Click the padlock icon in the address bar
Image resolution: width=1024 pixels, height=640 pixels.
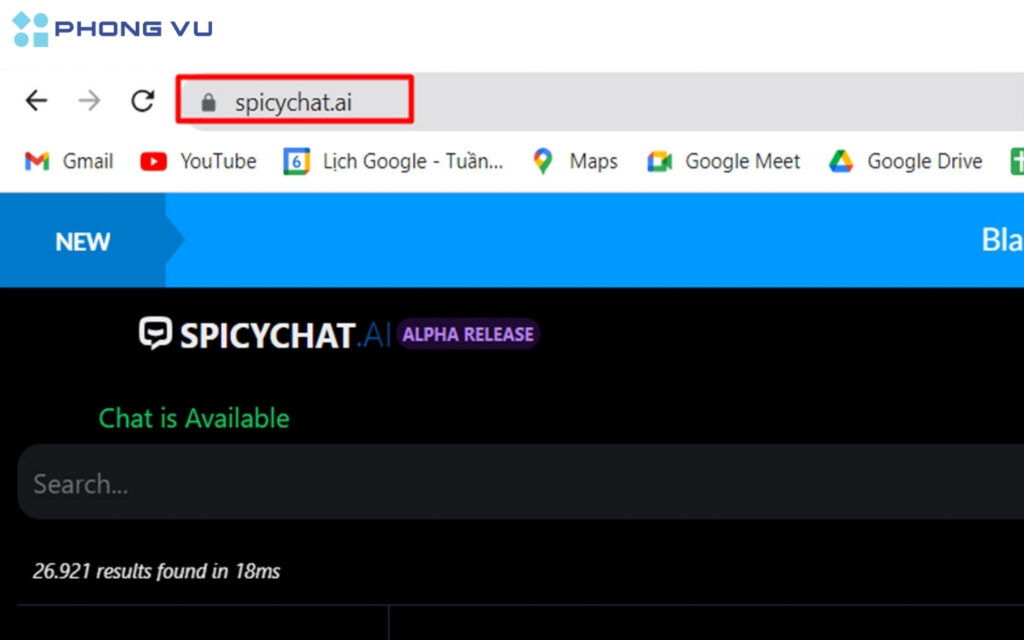[208, 100]
